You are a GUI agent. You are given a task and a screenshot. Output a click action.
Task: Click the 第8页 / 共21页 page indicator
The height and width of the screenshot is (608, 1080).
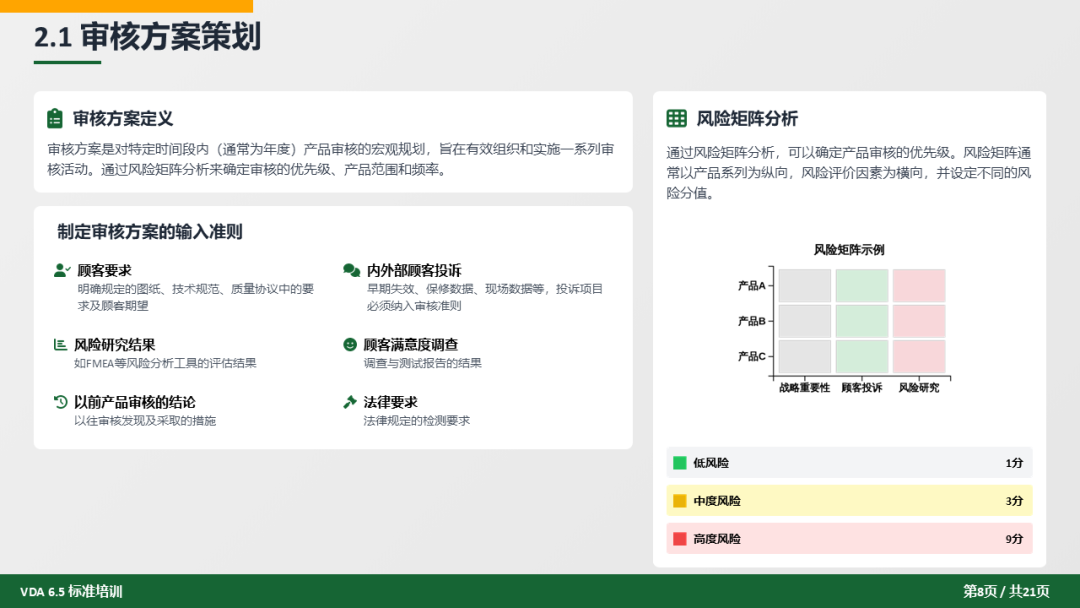1006,591
